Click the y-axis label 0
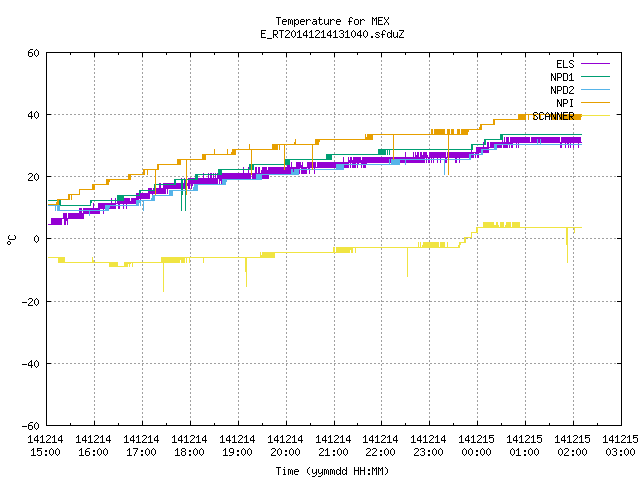Viewport: 640px width, 480px height. point(37,239)
